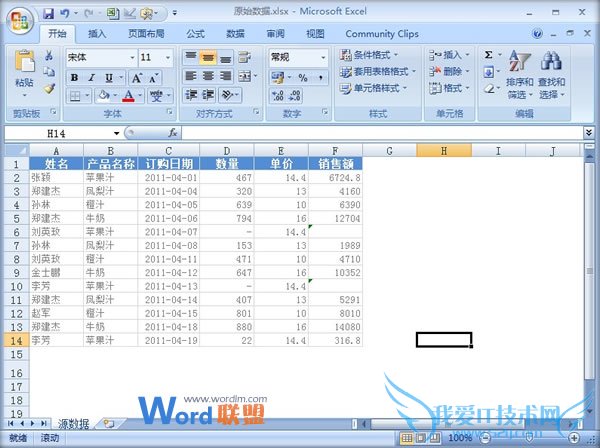Viewport: 600px width, 448px height.
Task: Toggle bold formatting
Action: point(75,78)
